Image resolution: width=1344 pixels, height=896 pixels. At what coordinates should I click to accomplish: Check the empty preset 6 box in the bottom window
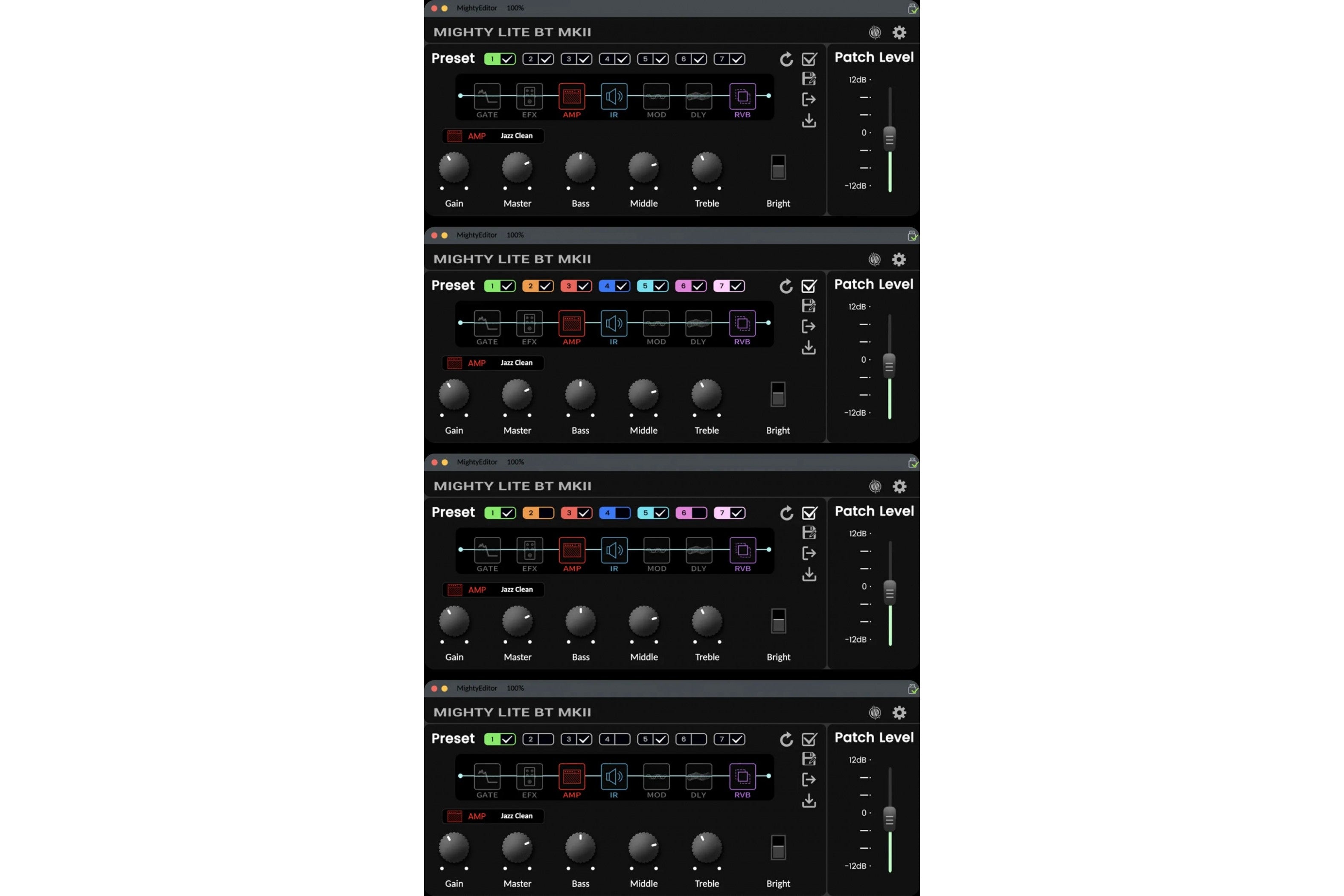tap(698, 739)
